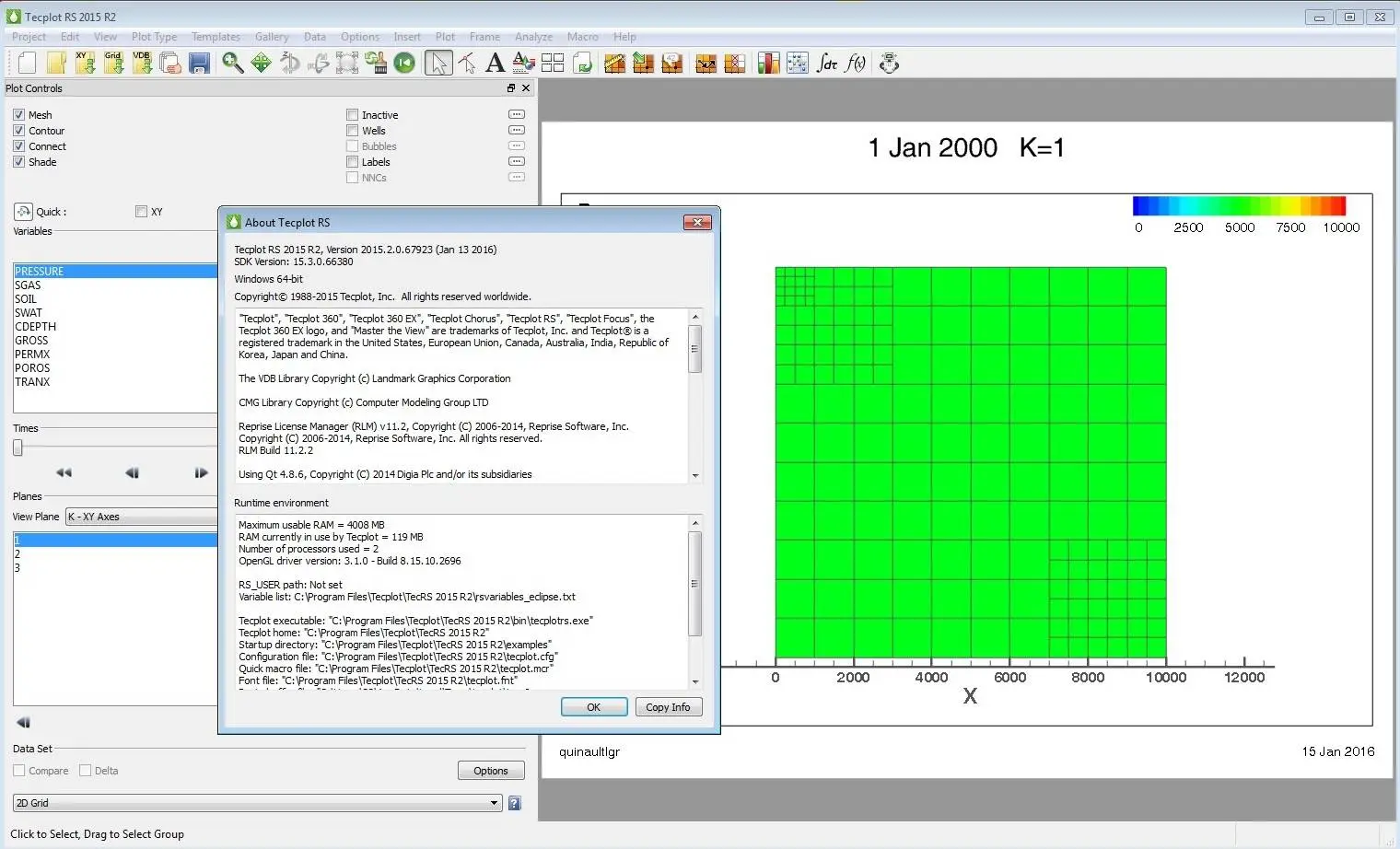The height and width of the screenshot is (849, 1400).
Task: Load XY data with the XY icon
Action: pyautogui.click(x=85, y=63)
